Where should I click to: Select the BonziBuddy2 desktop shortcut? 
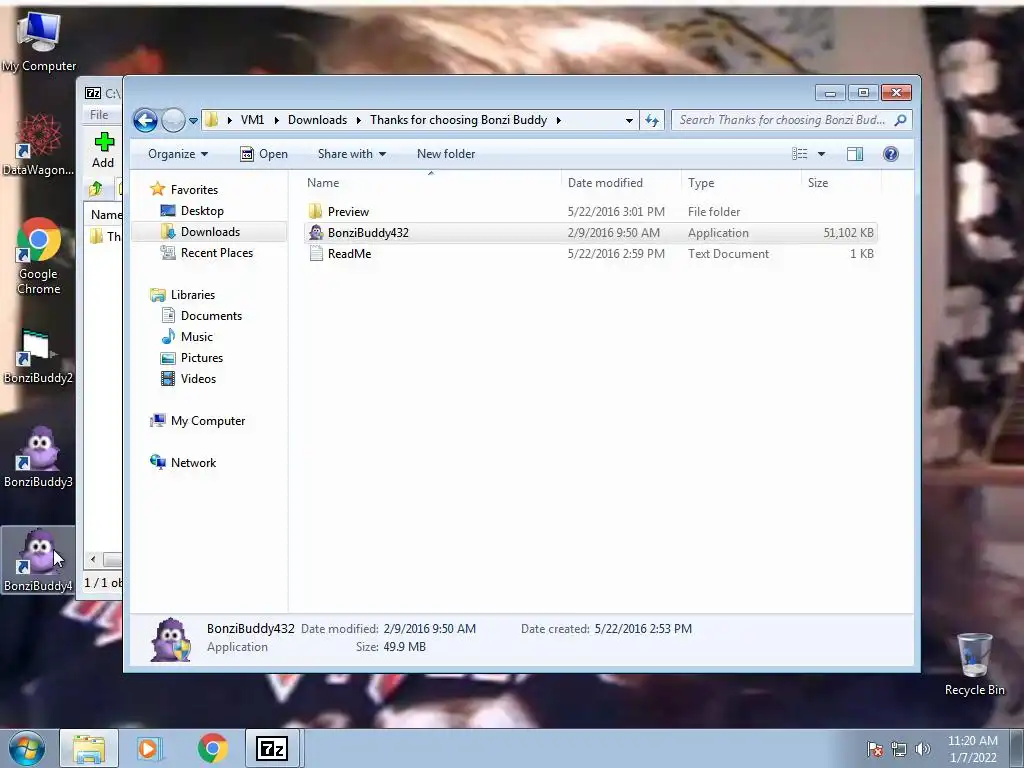click(x=38, y=356)
